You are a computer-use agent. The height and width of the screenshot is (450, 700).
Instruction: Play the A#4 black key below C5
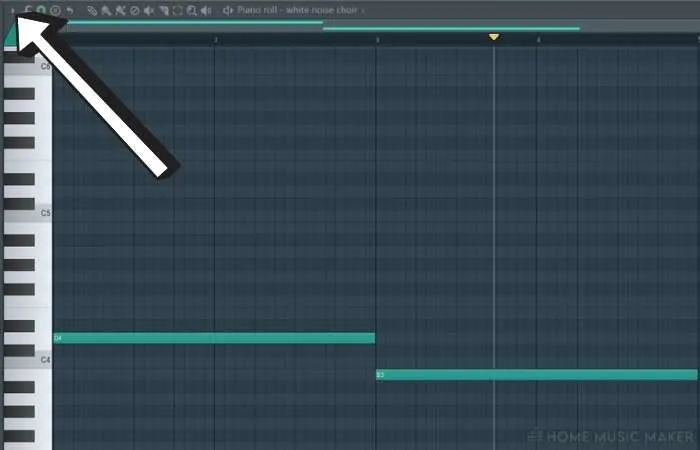point(19,240)
